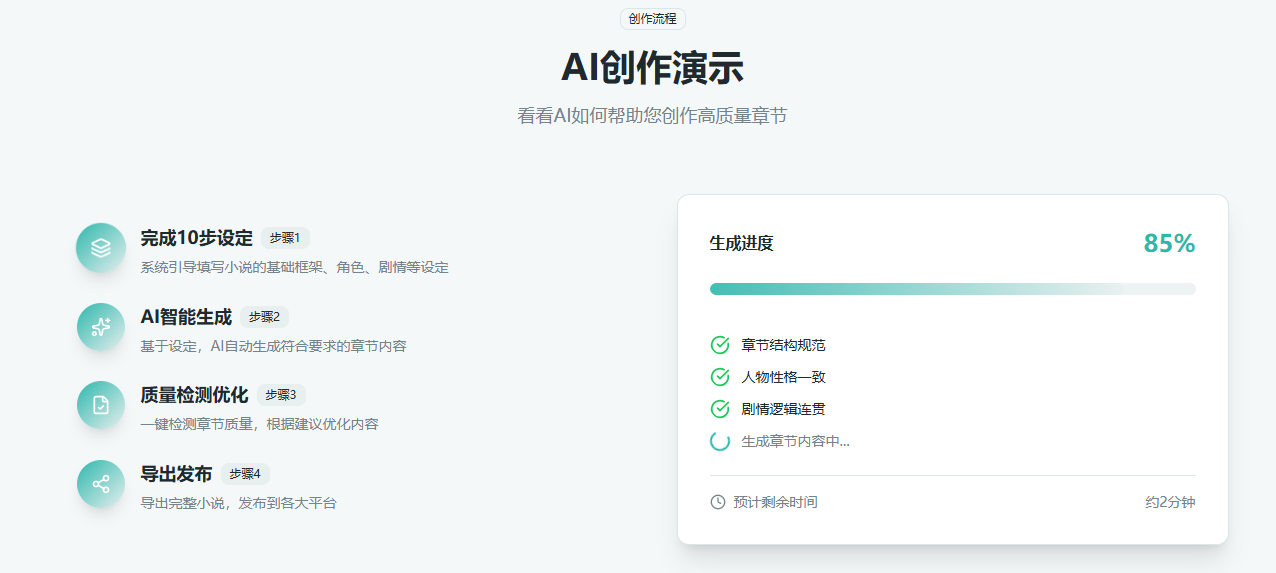This screenshot has height=573, width=1276.
Task: Click description 导出完整小说，发布到各大平台
Action: 239,503
